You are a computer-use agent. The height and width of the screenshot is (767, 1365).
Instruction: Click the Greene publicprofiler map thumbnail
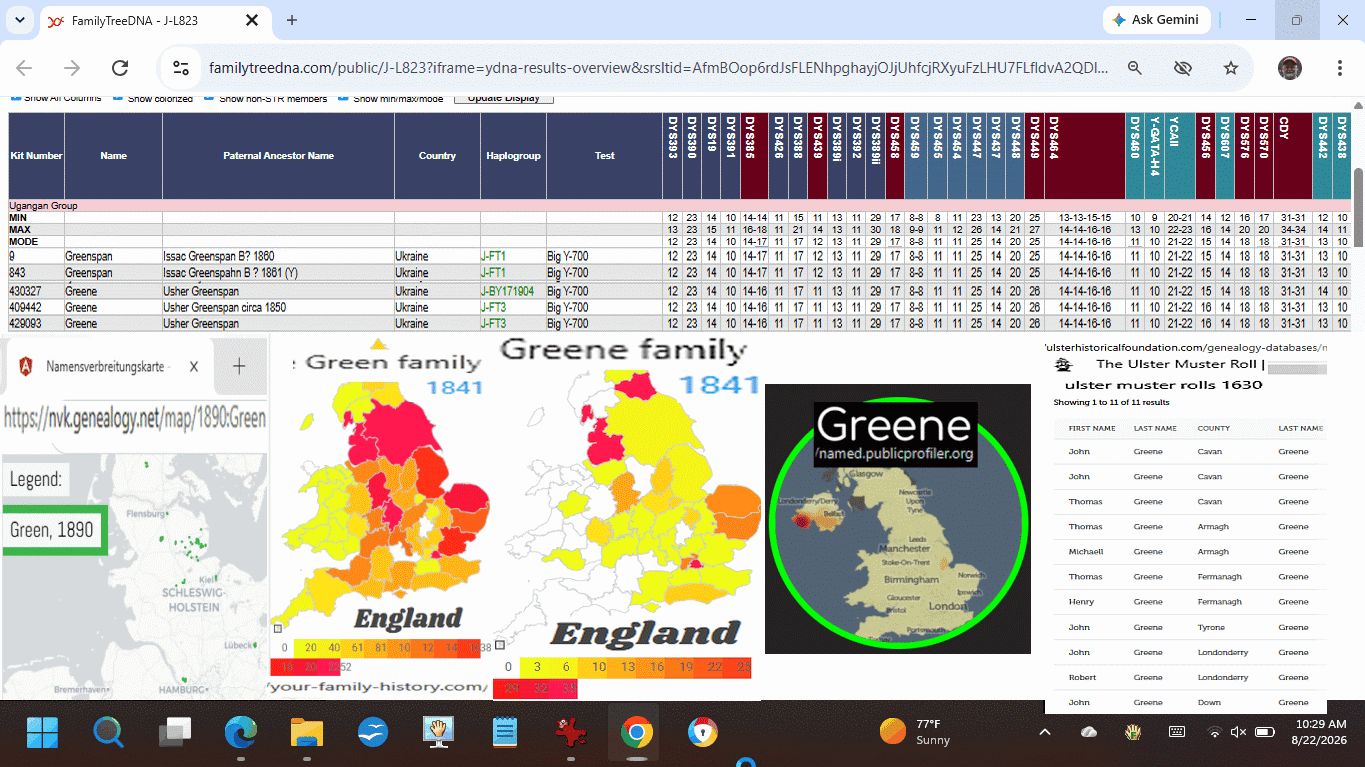898,519
